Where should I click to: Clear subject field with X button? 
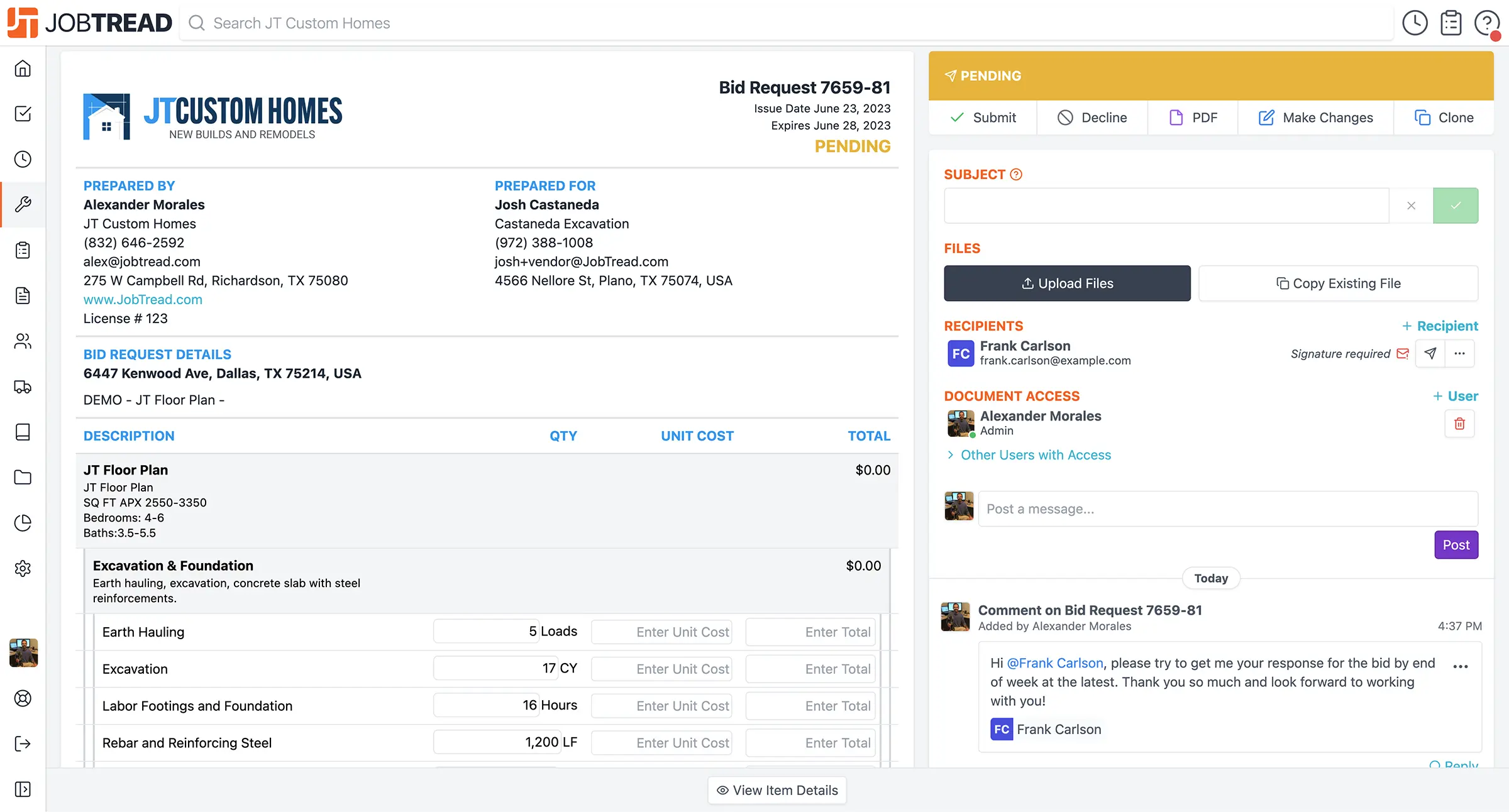pyautogui.click(x=1411, y=206)
